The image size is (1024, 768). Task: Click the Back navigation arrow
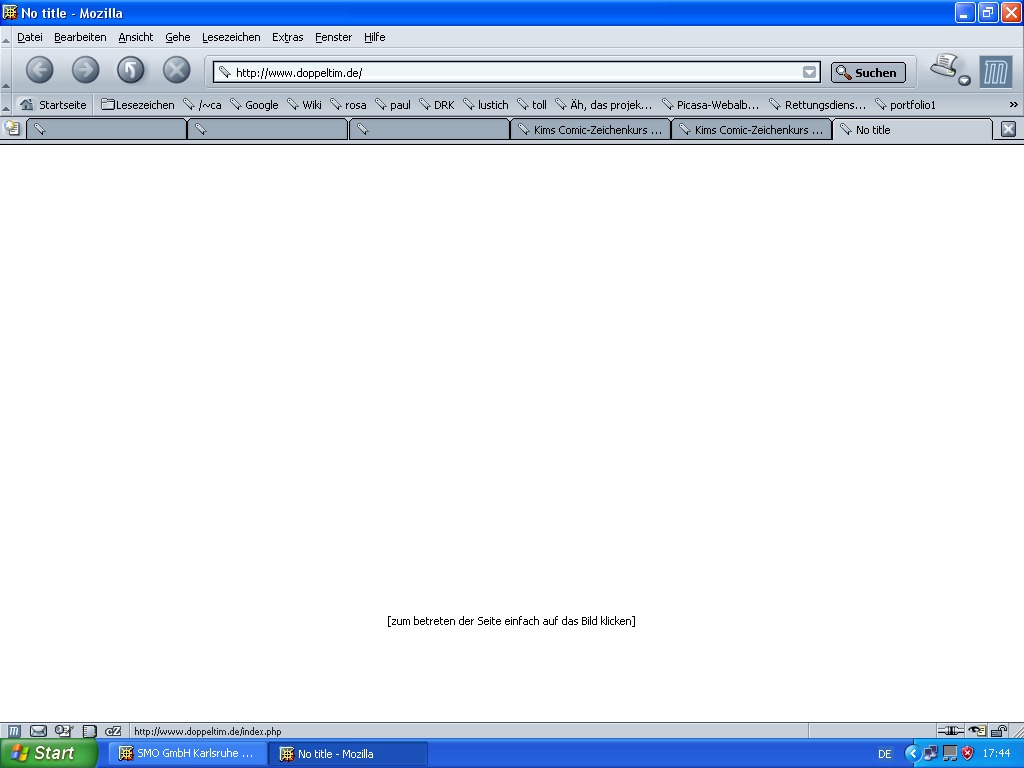40,70
